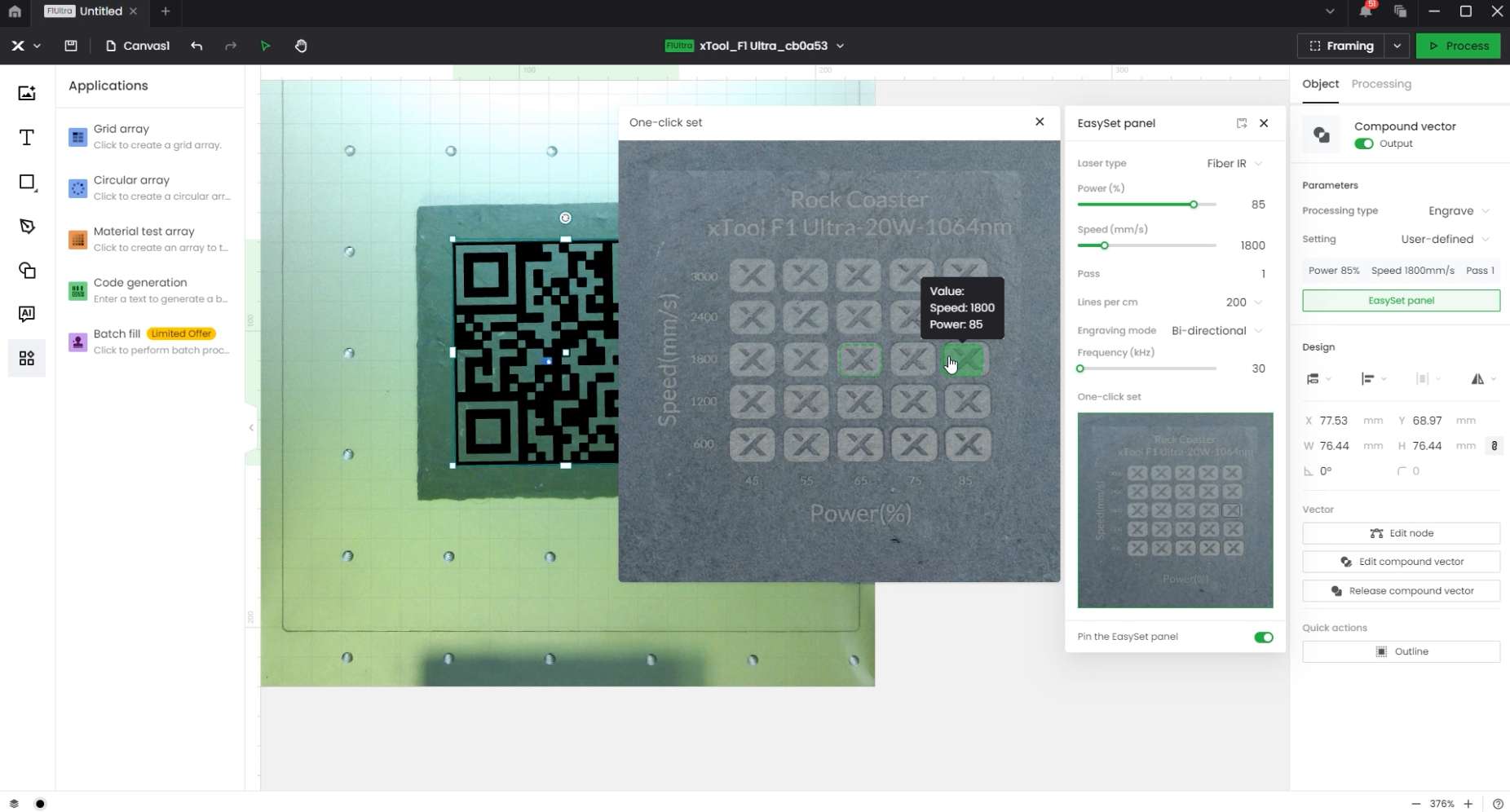Click the One-click set thumbnail in EasySet

coord(1175,510)
